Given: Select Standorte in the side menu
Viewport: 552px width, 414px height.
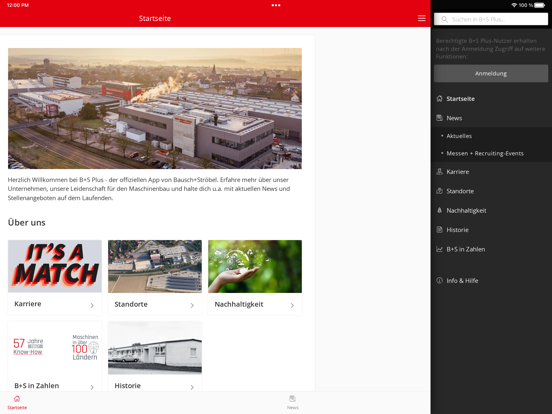Looking at the screenshot, I should coord(460,191).
